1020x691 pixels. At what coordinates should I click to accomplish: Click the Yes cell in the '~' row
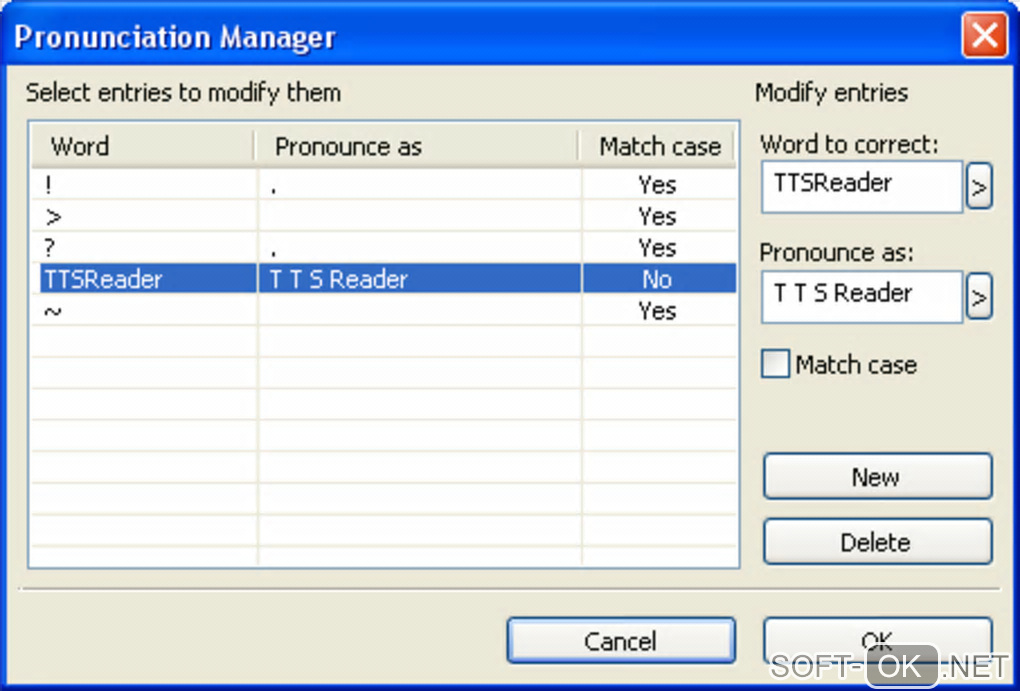pyautogui.click(x=657, y=311)
